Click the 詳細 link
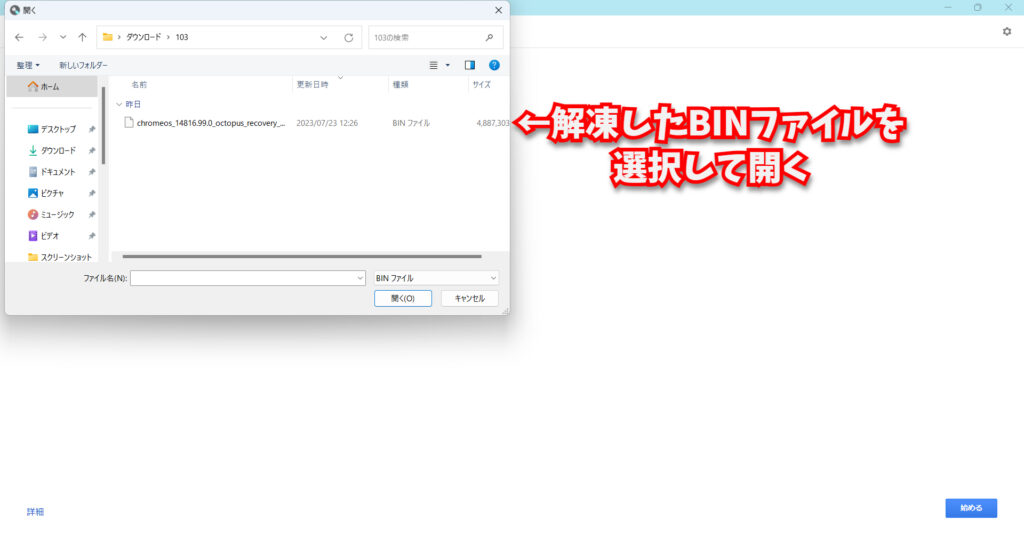This screenshot has width=1024, height=536. click(x=35, y=512)
